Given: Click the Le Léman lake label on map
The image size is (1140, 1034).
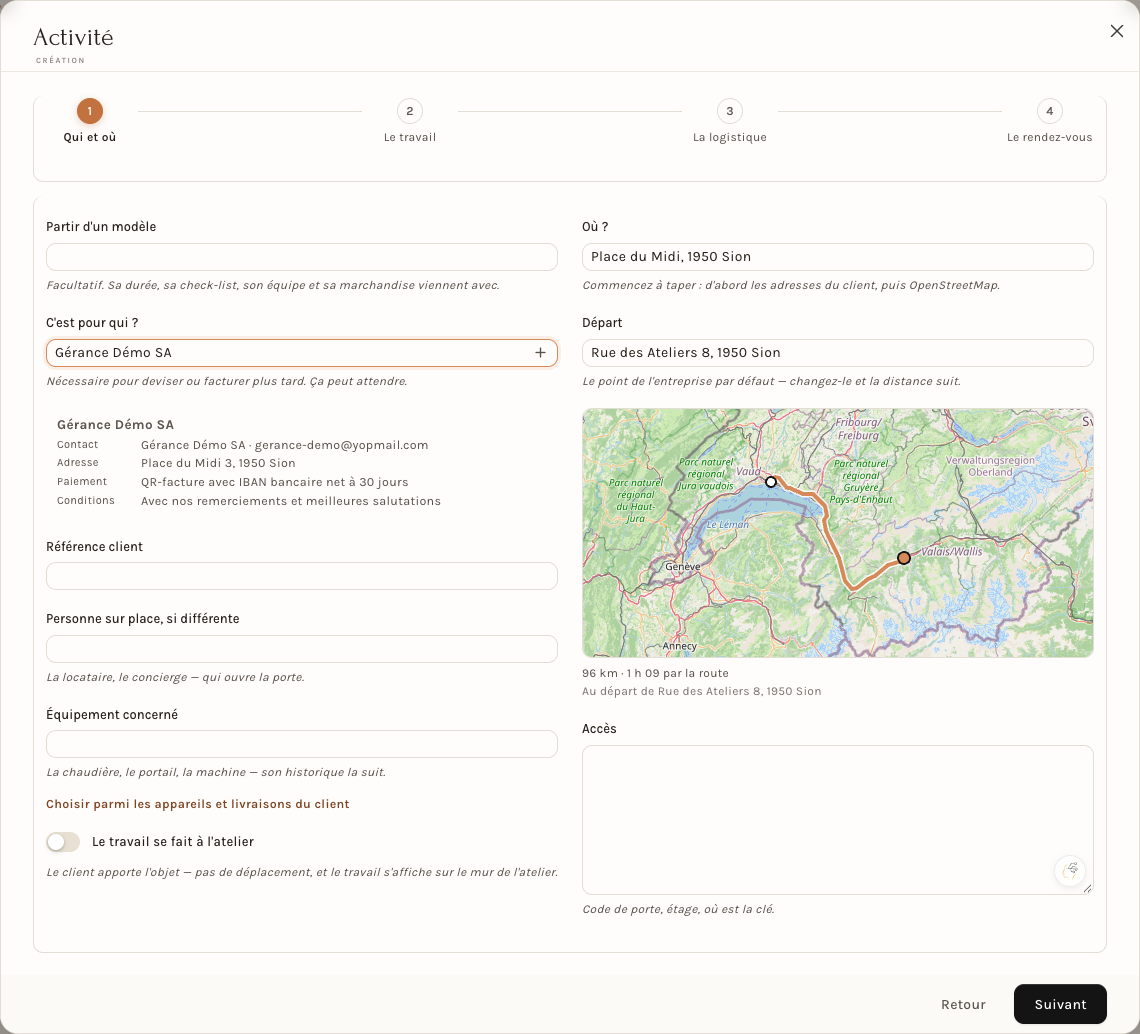Looking at the screenshot, I should [728, 524].
